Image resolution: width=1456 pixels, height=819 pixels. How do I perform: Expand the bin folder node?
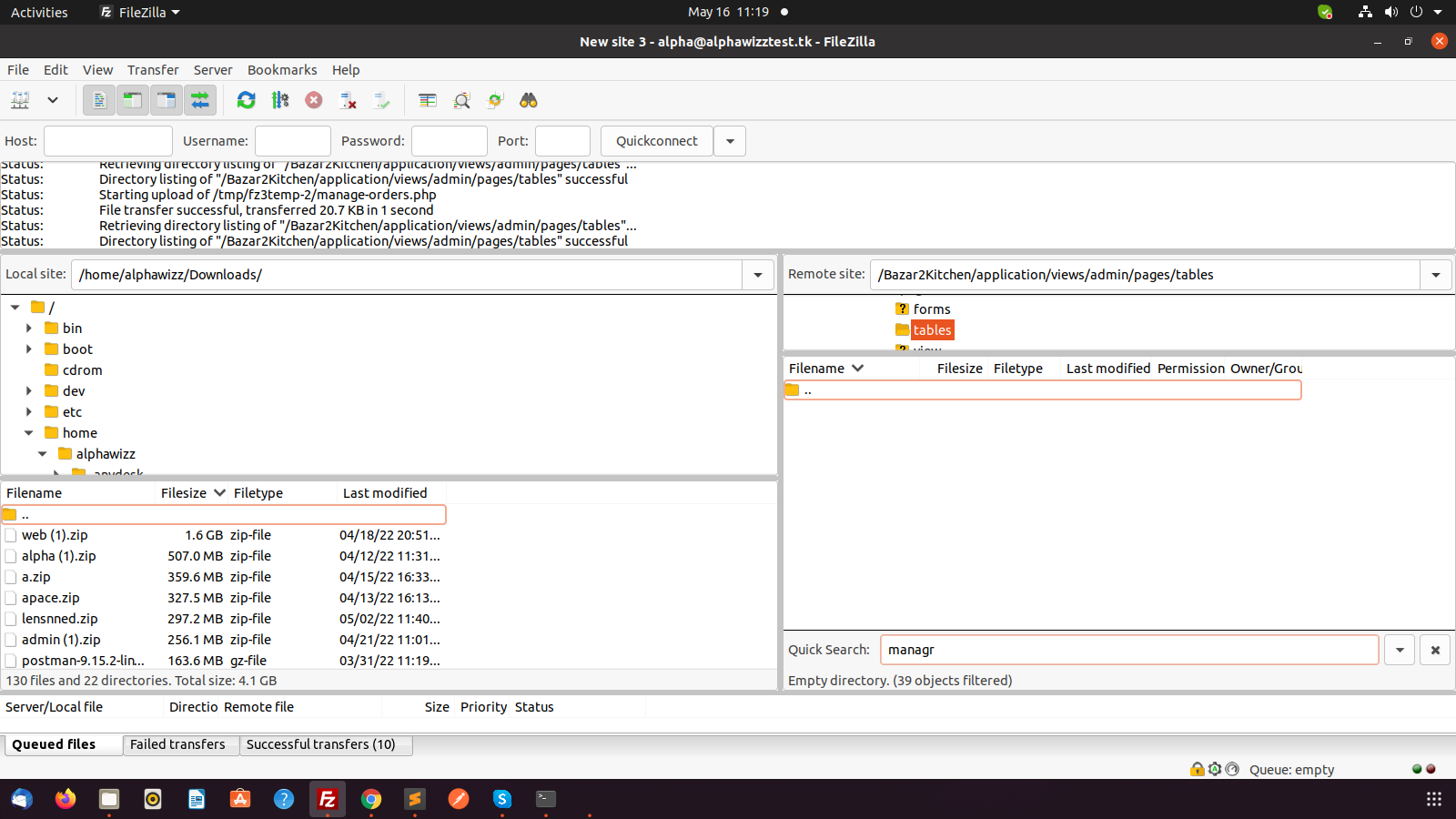(x=29, y=329)
